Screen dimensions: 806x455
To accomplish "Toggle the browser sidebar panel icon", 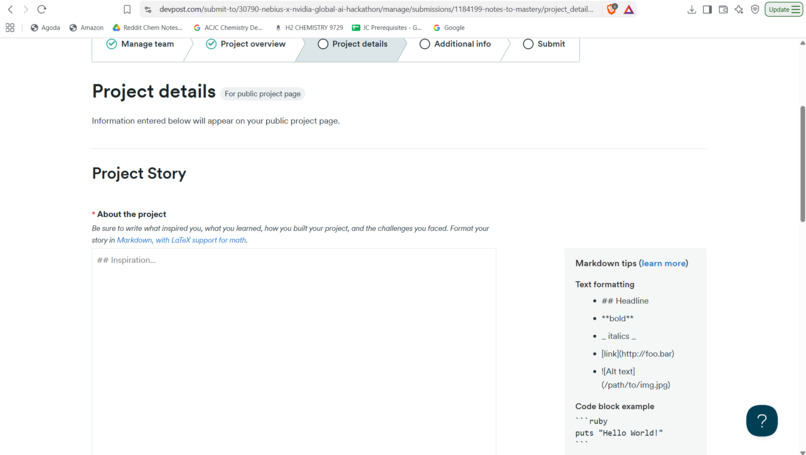I will [707, 9].
